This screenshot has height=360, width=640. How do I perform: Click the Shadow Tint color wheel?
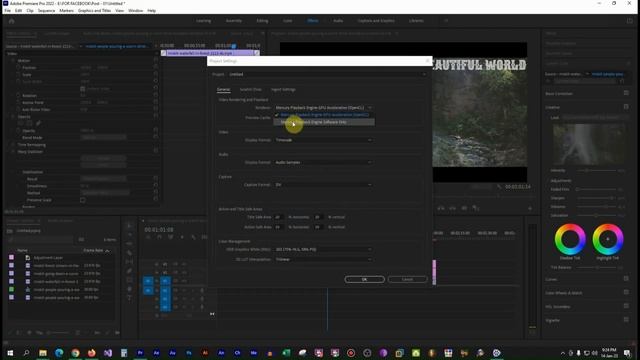coord(570,239)
